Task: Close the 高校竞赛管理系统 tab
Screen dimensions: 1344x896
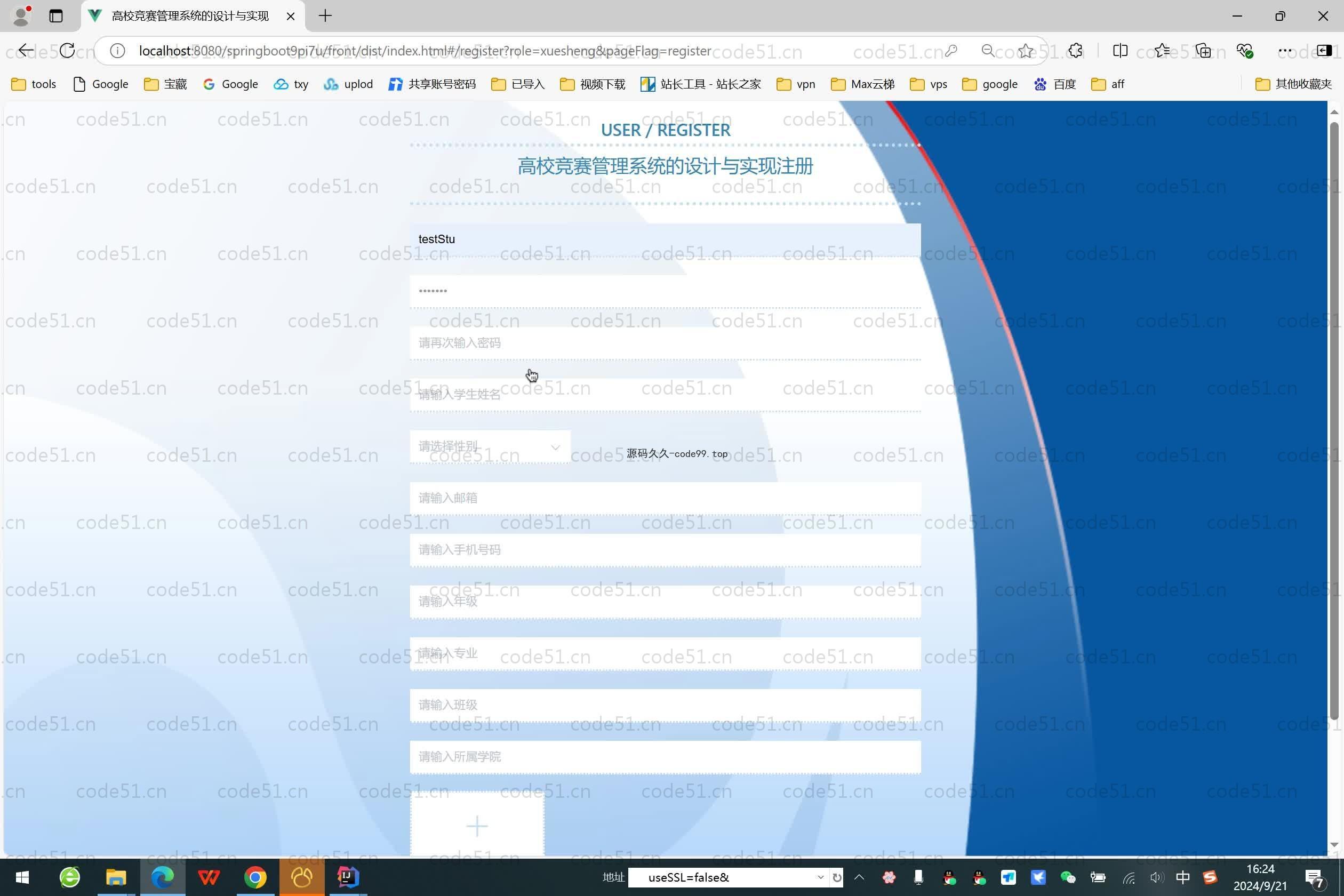Action: click(x=290, y=16)
